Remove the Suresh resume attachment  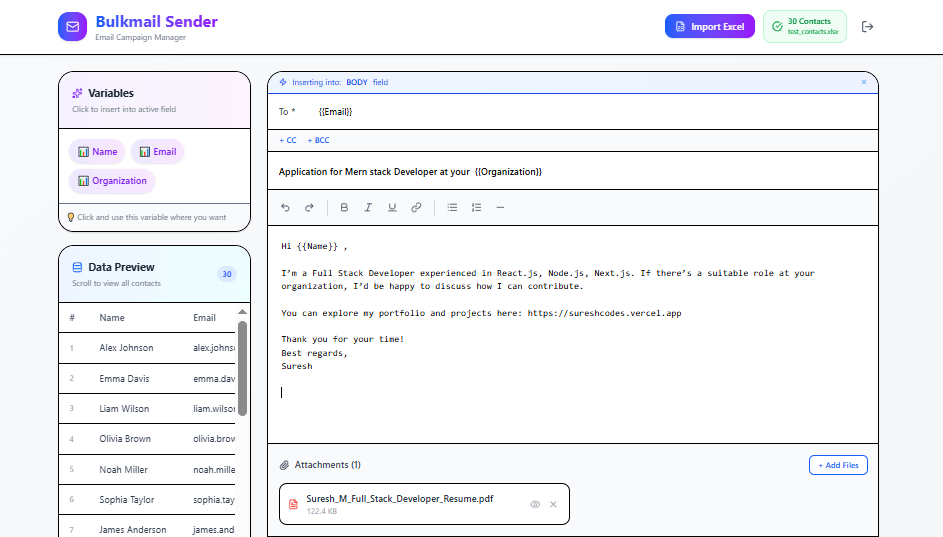(x=553, y=505)
